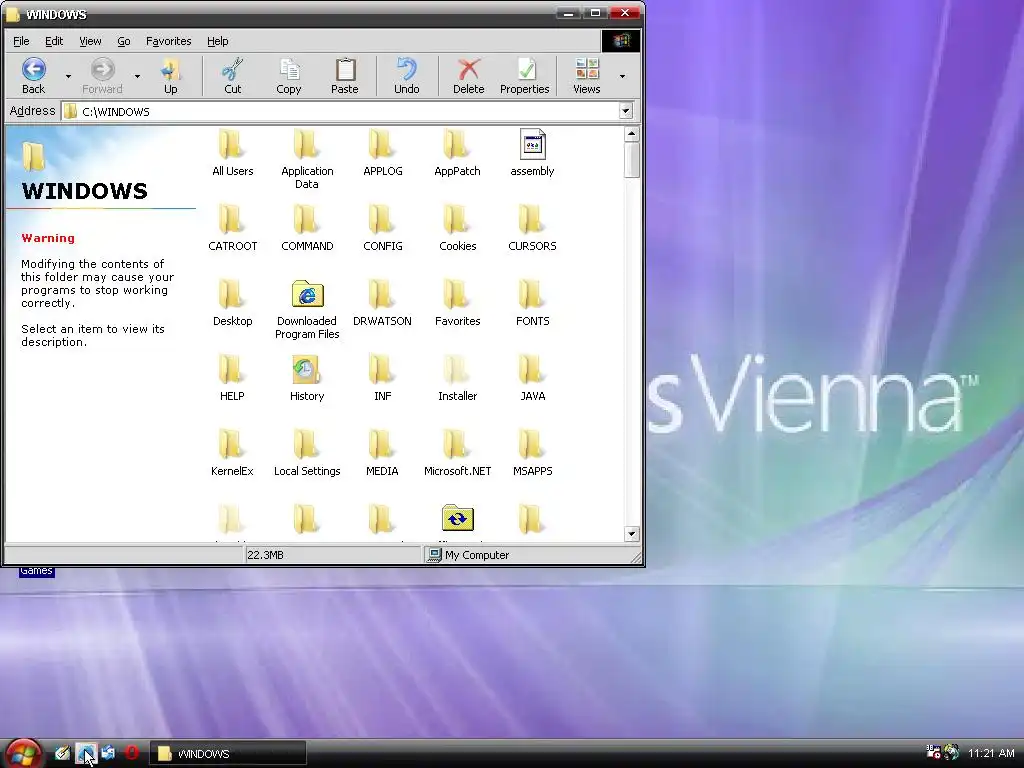1024x768 pixels.
Task: Click the vertical scrollbar thumb in file list
Action: pyautogui.click(x=631, y=160)
